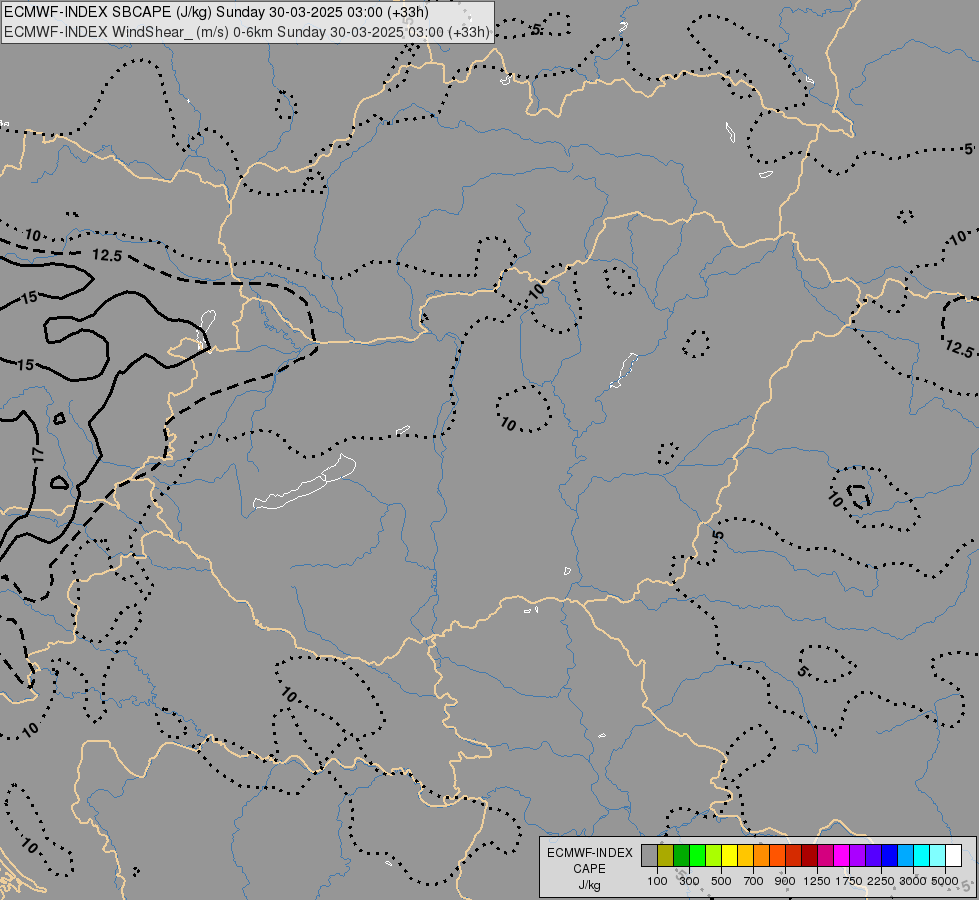Click the CAPE label in legend
The height and width of the screenshot is (900, 979).
[589, 869]
